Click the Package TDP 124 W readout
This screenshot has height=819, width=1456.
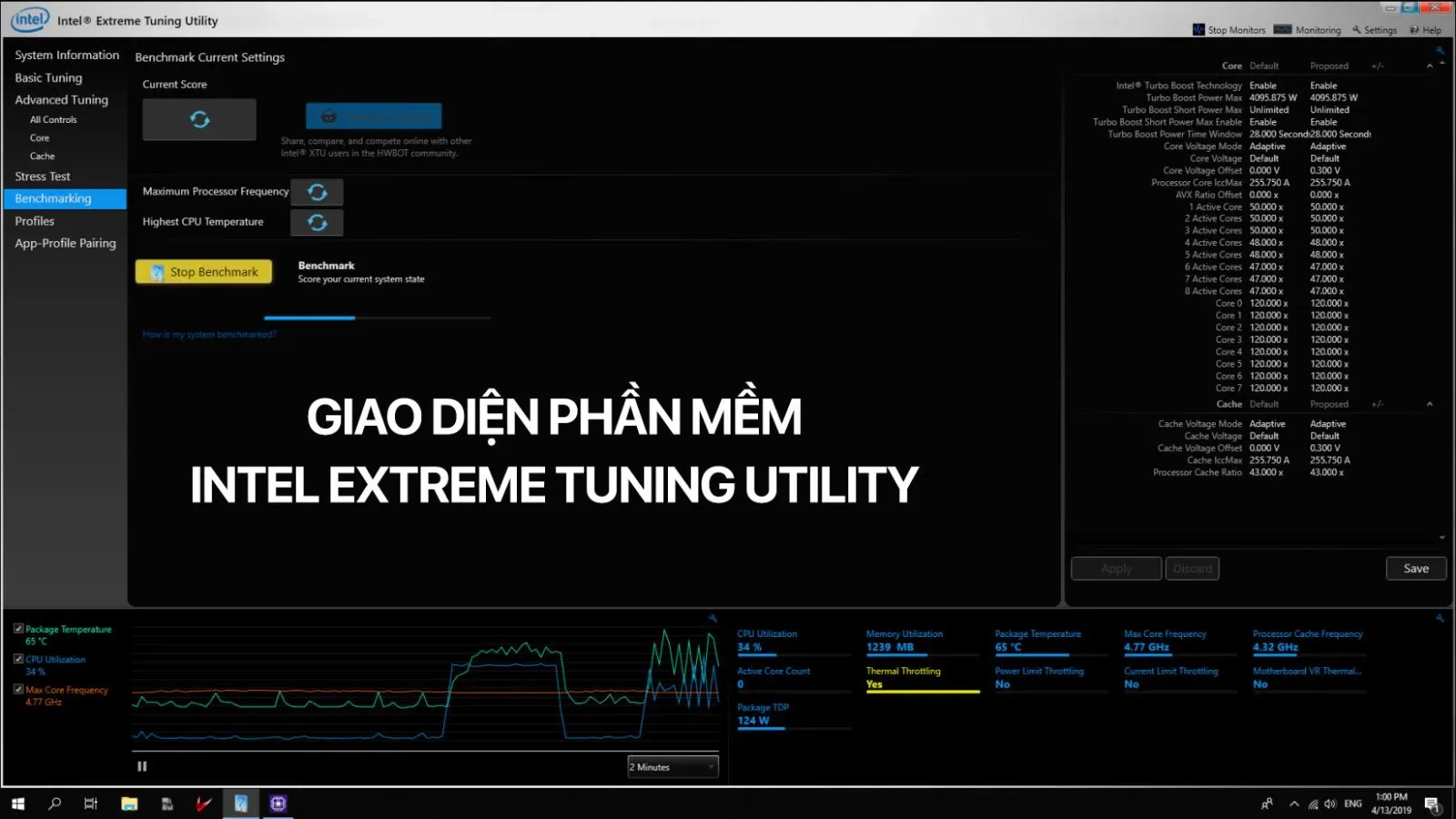coord(753,721)
